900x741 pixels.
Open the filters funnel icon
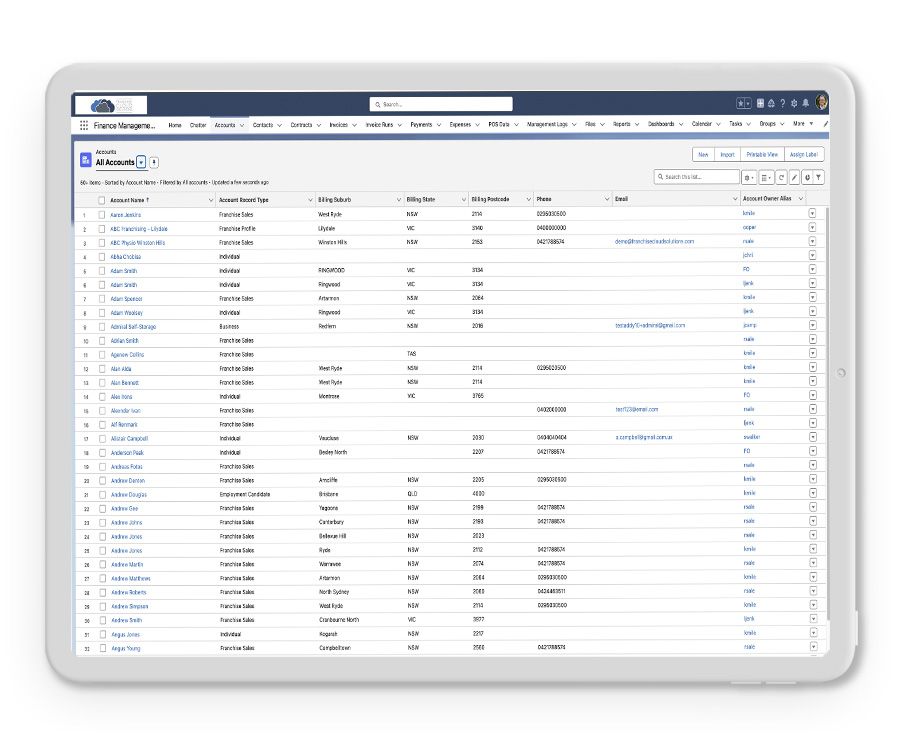click(819, 177)
